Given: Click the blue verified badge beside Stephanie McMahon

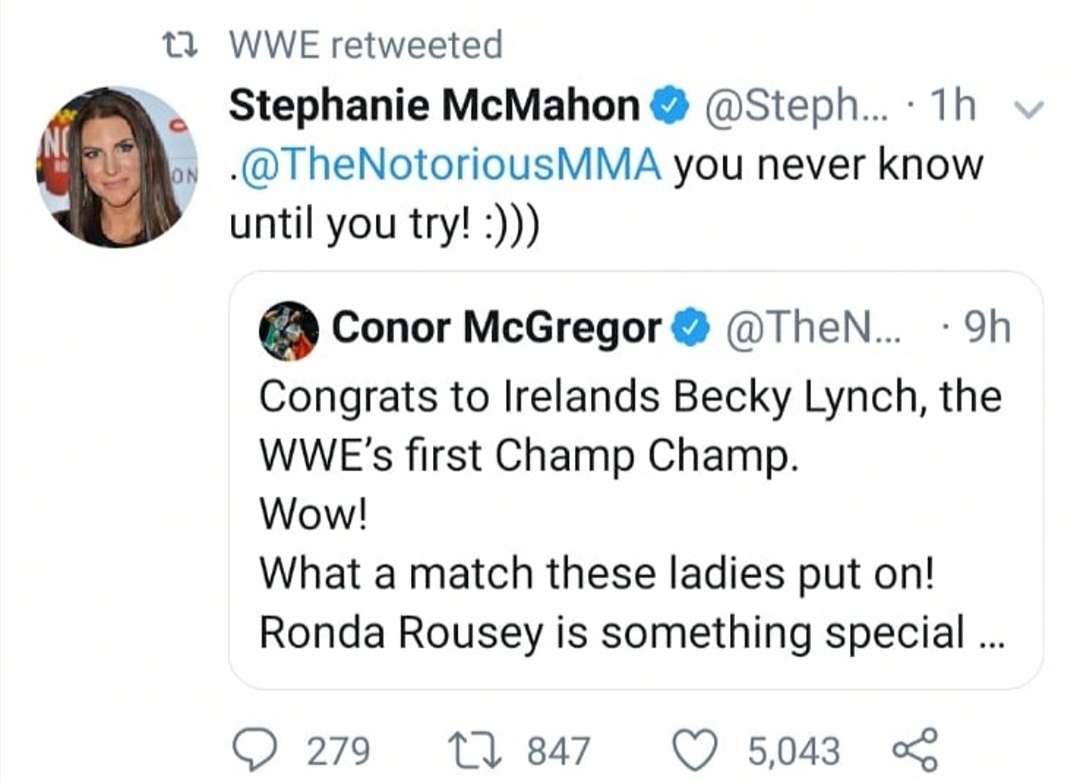Looking at the screenshot, I should pyautogui.click(x=669, y=107).
